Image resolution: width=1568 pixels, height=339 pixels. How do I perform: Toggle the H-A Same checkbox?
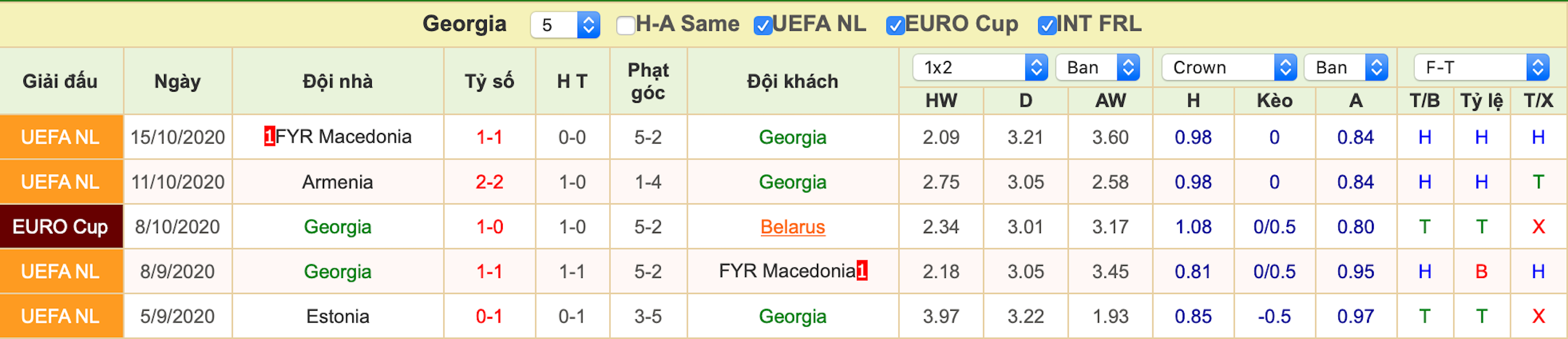(625, 25)
